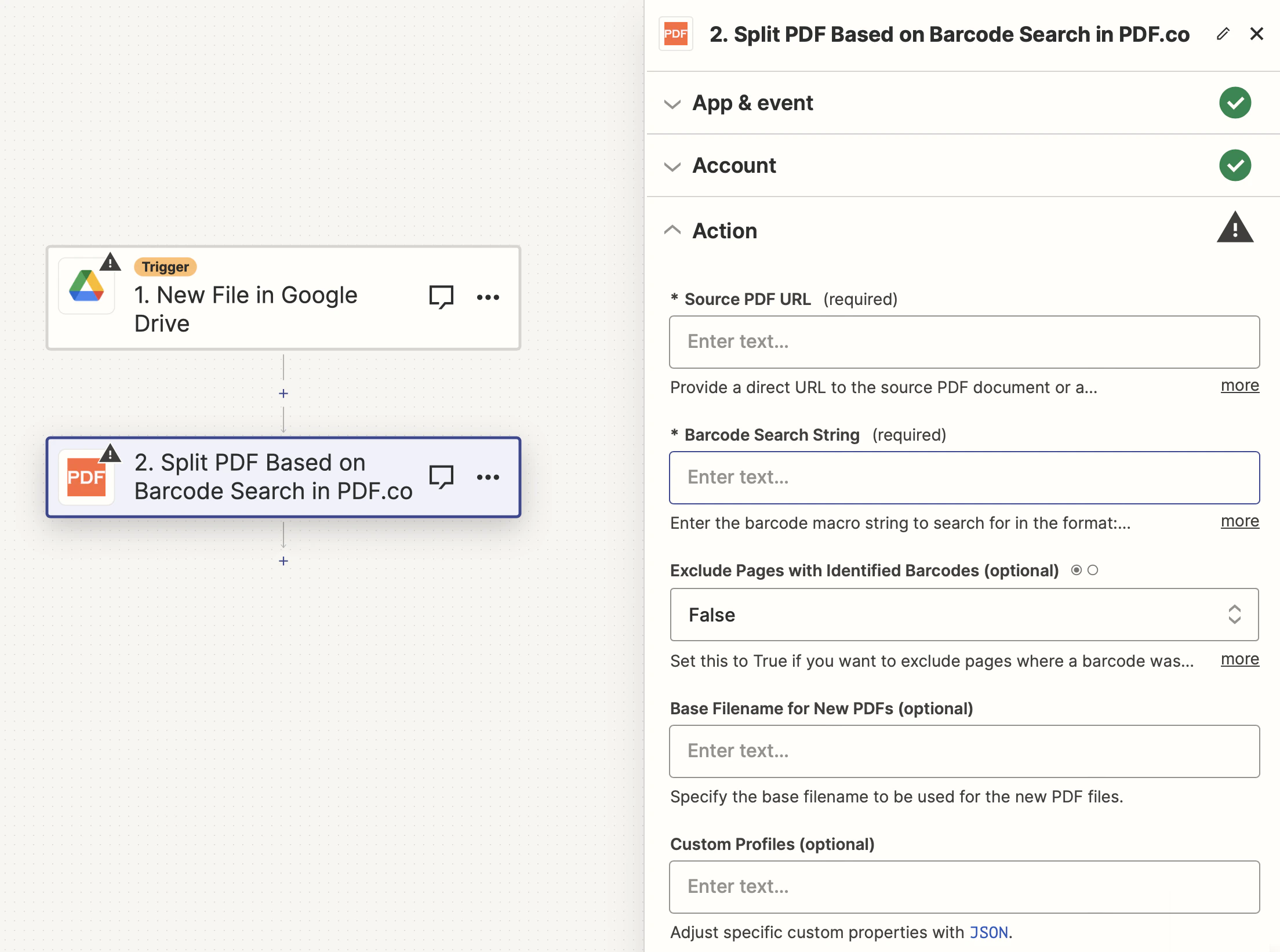Click more link under Barcode Search String
The height and width of the screenshot is (952, 1280).
tap(1239, 521)
